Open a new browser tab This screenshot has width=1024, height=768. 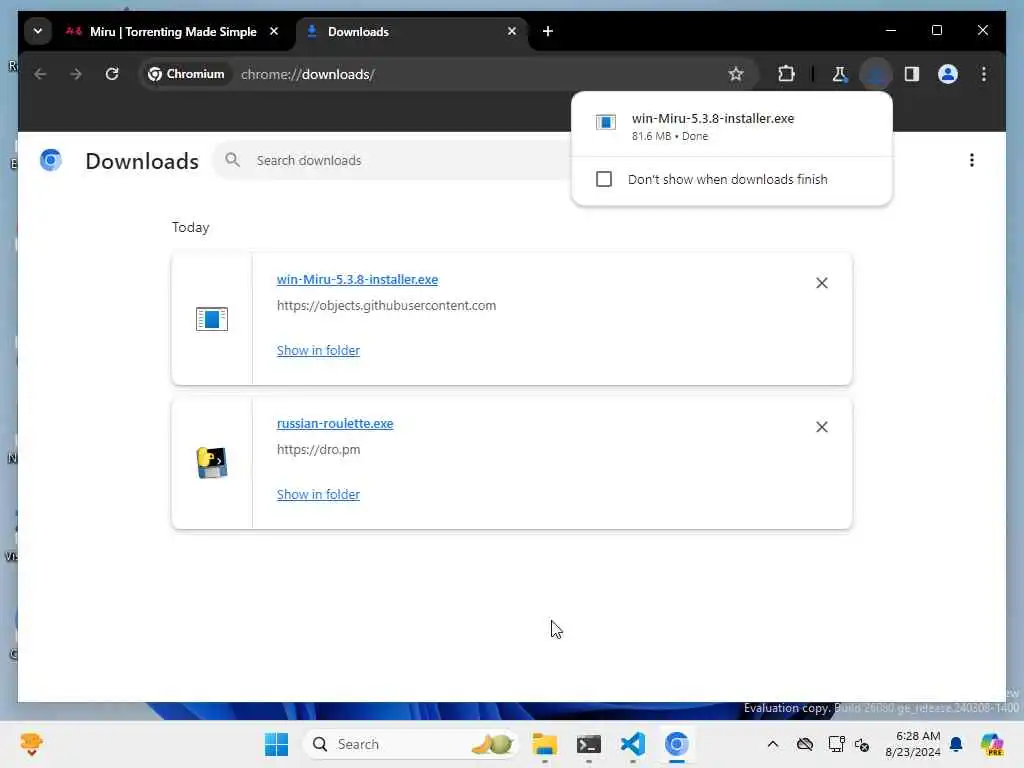tap(548, 31)
